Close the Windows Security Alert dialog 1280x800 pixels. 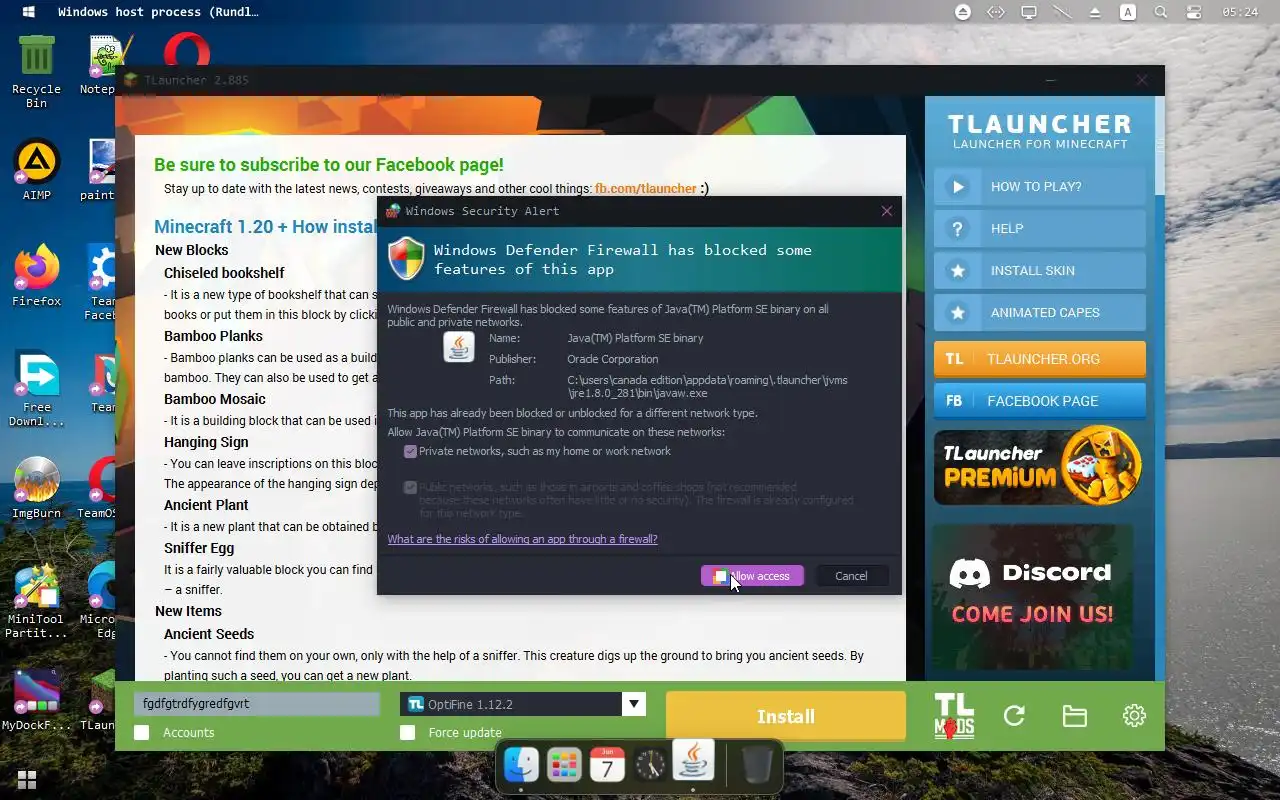886,211
